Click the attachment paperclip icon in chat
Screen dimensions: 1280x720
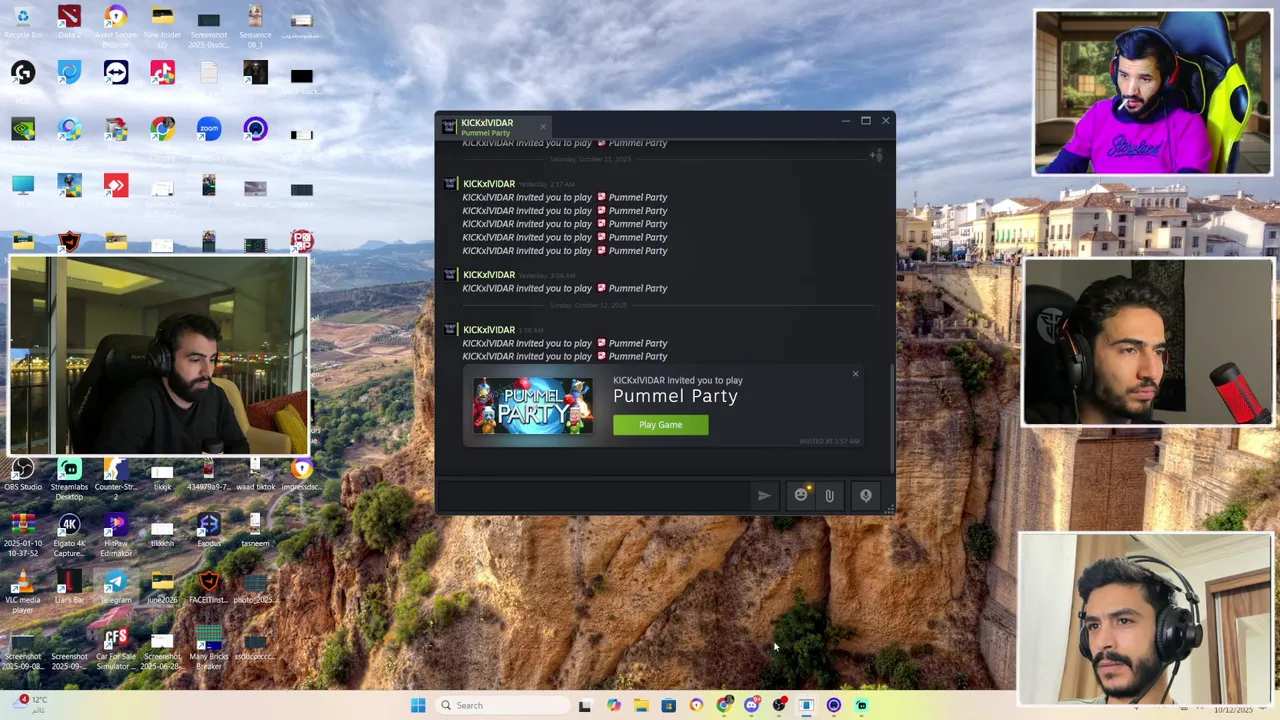829,495
